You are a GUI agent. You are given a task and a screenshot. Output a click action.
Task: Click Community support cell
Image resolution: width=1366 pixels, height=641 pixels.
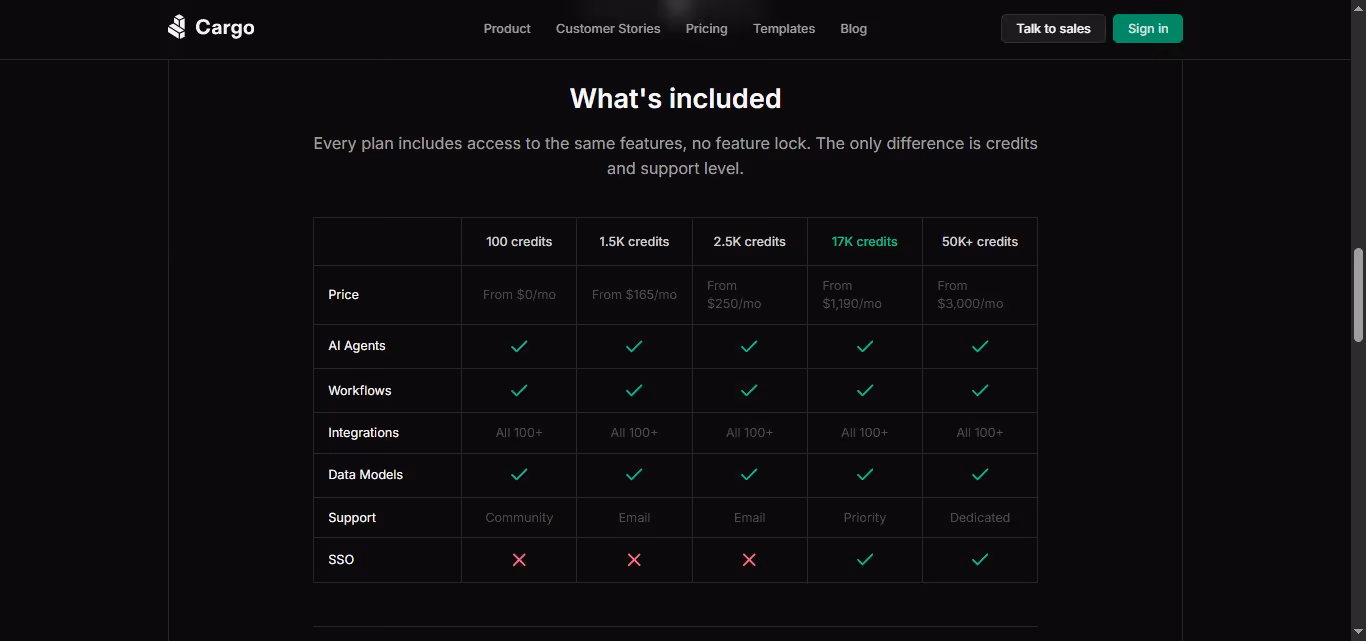pos(519,518)
